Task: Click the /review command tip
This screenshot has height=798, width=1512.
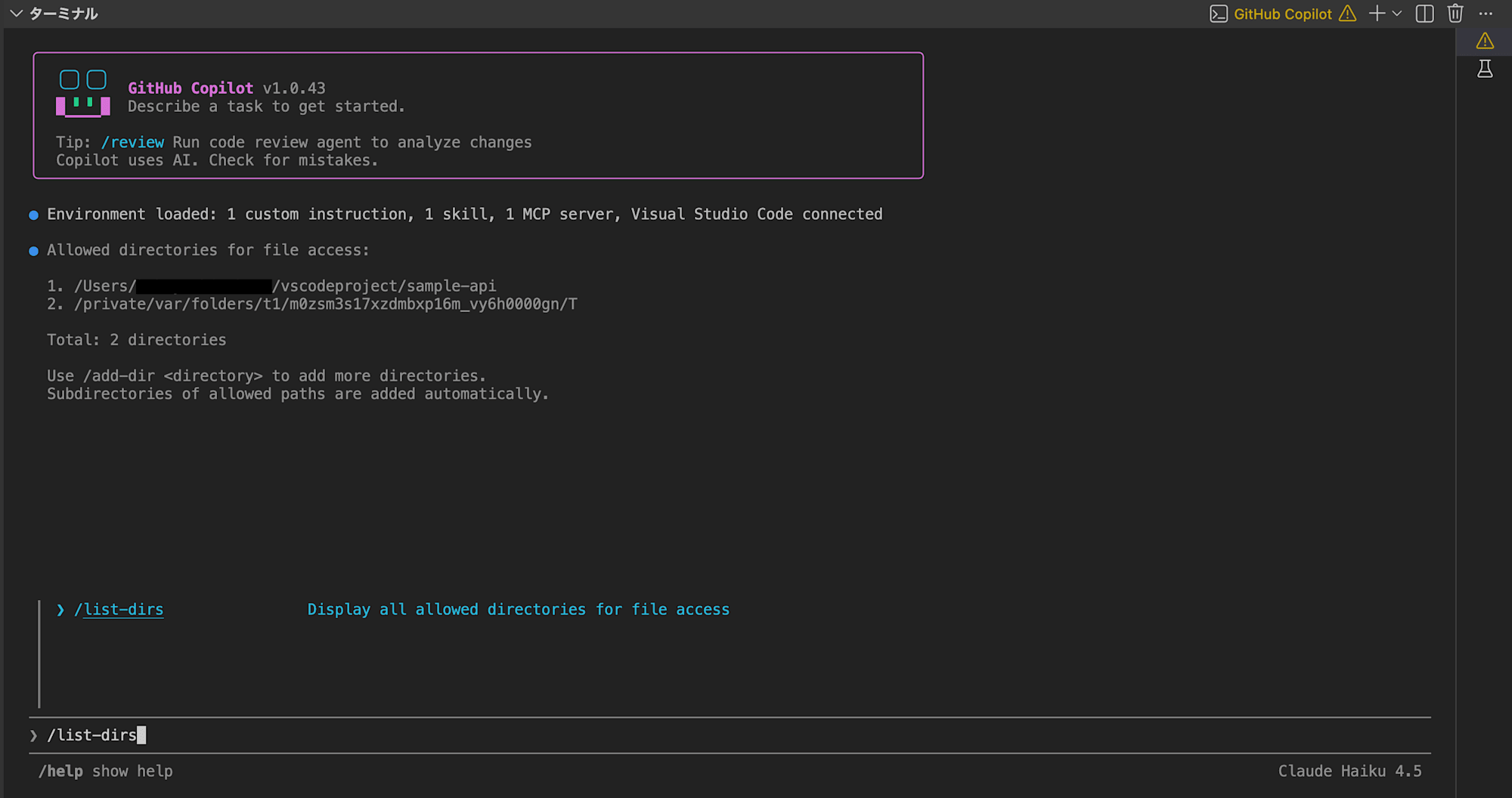Action: pos(132,142)
